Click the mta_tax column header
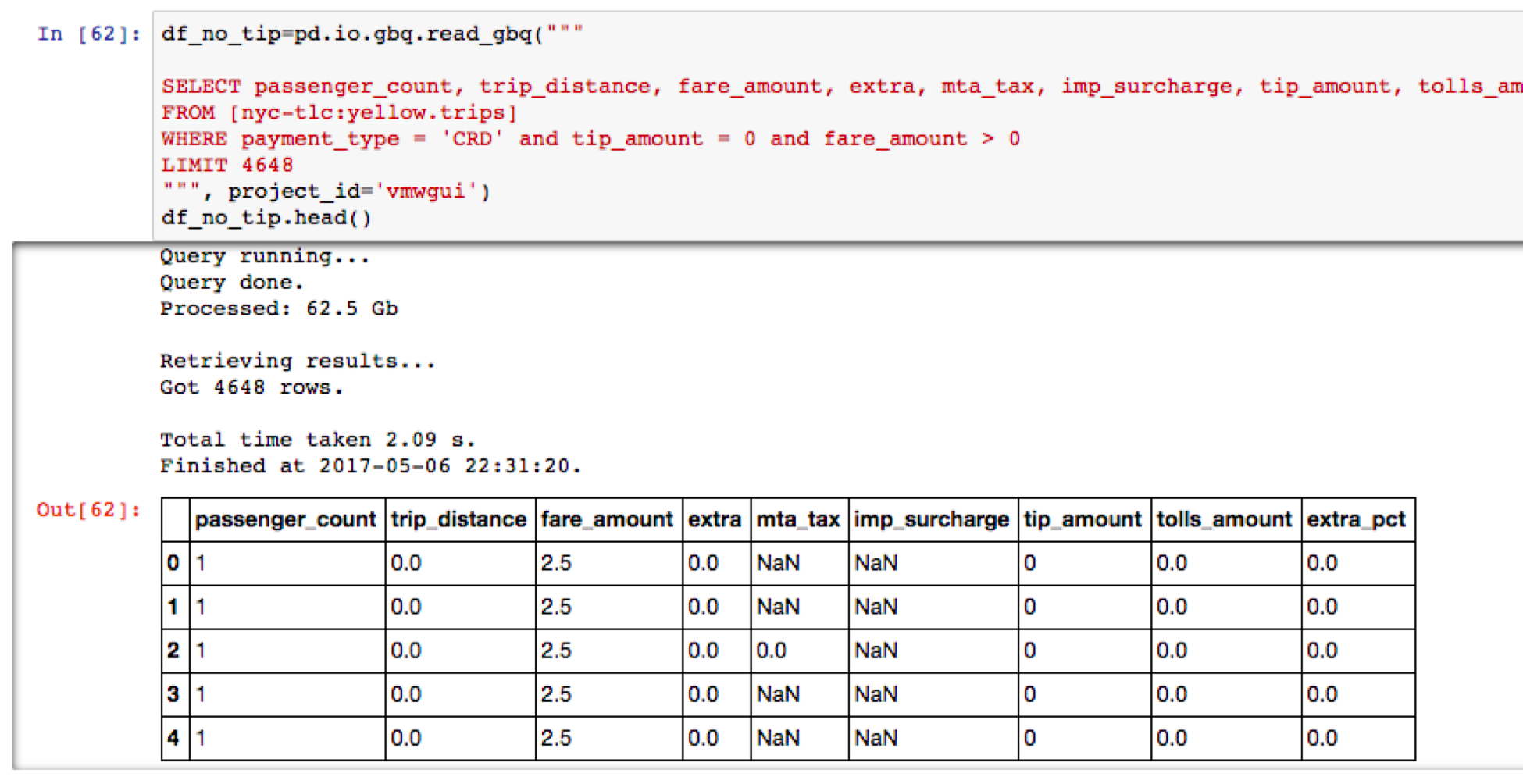This screenshot has width=1523, height=784. [x=799, y=519]
